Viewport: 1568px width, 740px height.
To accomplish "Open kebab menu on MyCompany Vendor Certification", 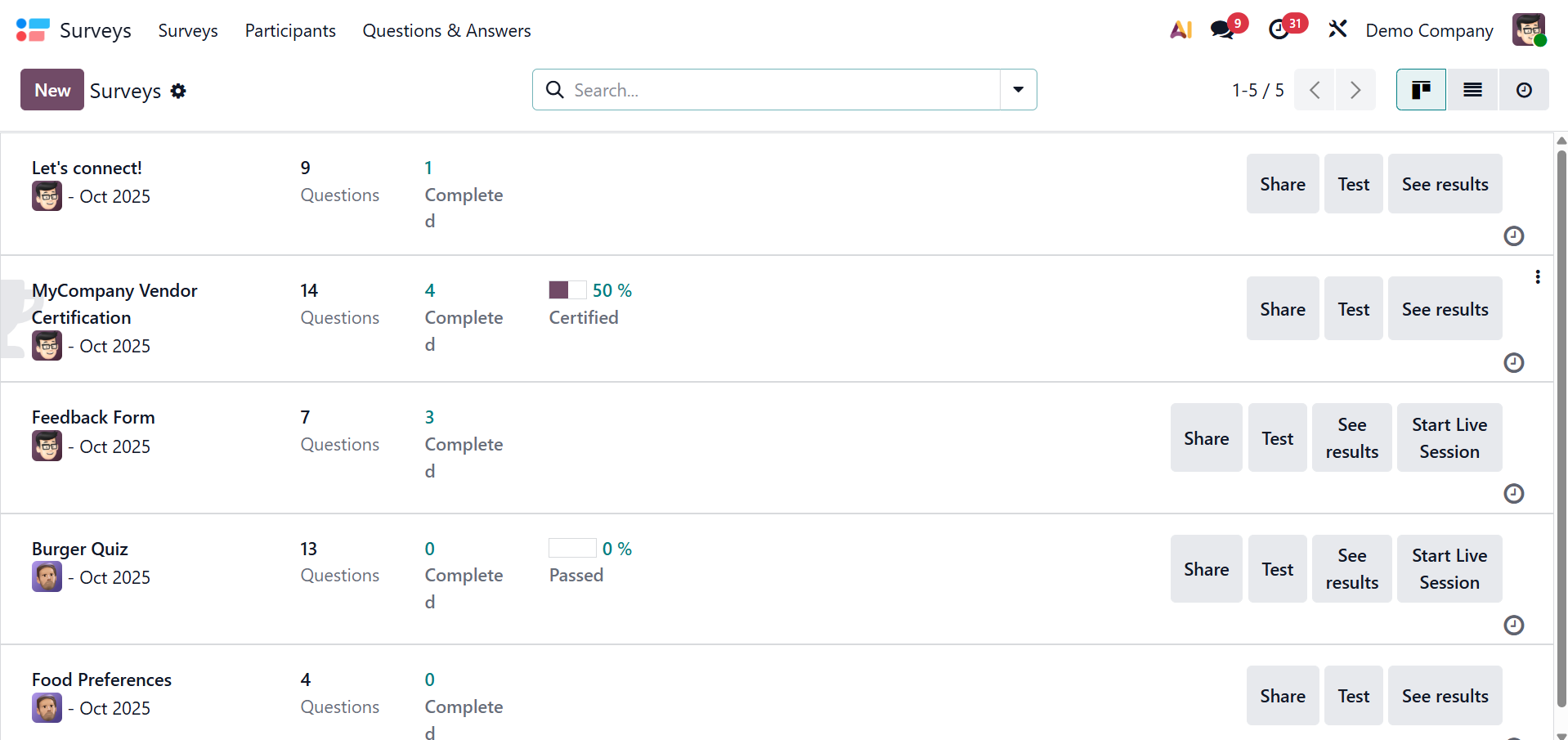I will pyautogui.click(x=1538, y=277).
